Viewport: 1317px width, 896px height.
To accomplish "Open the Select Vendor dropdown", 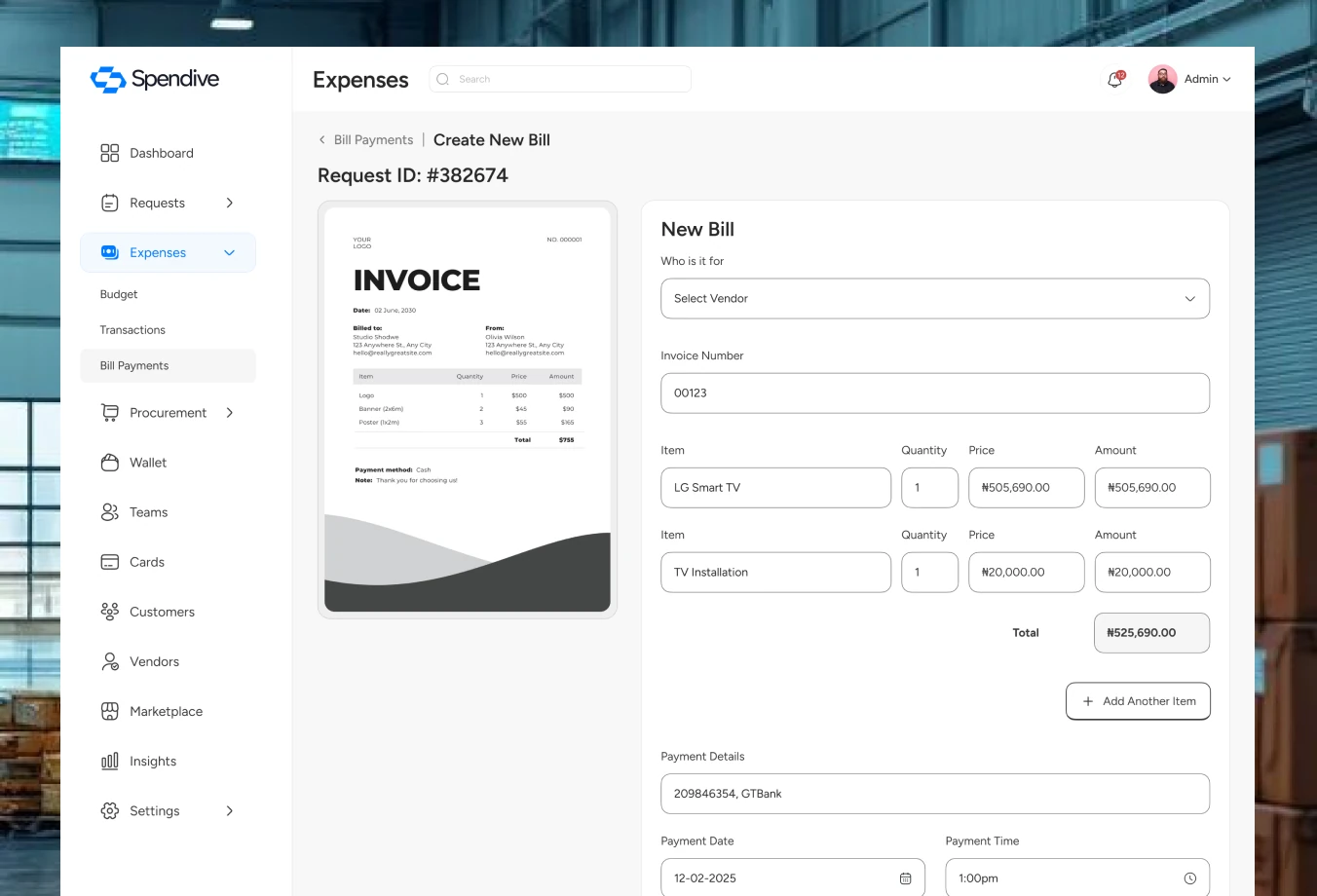I will click(935, 299).
